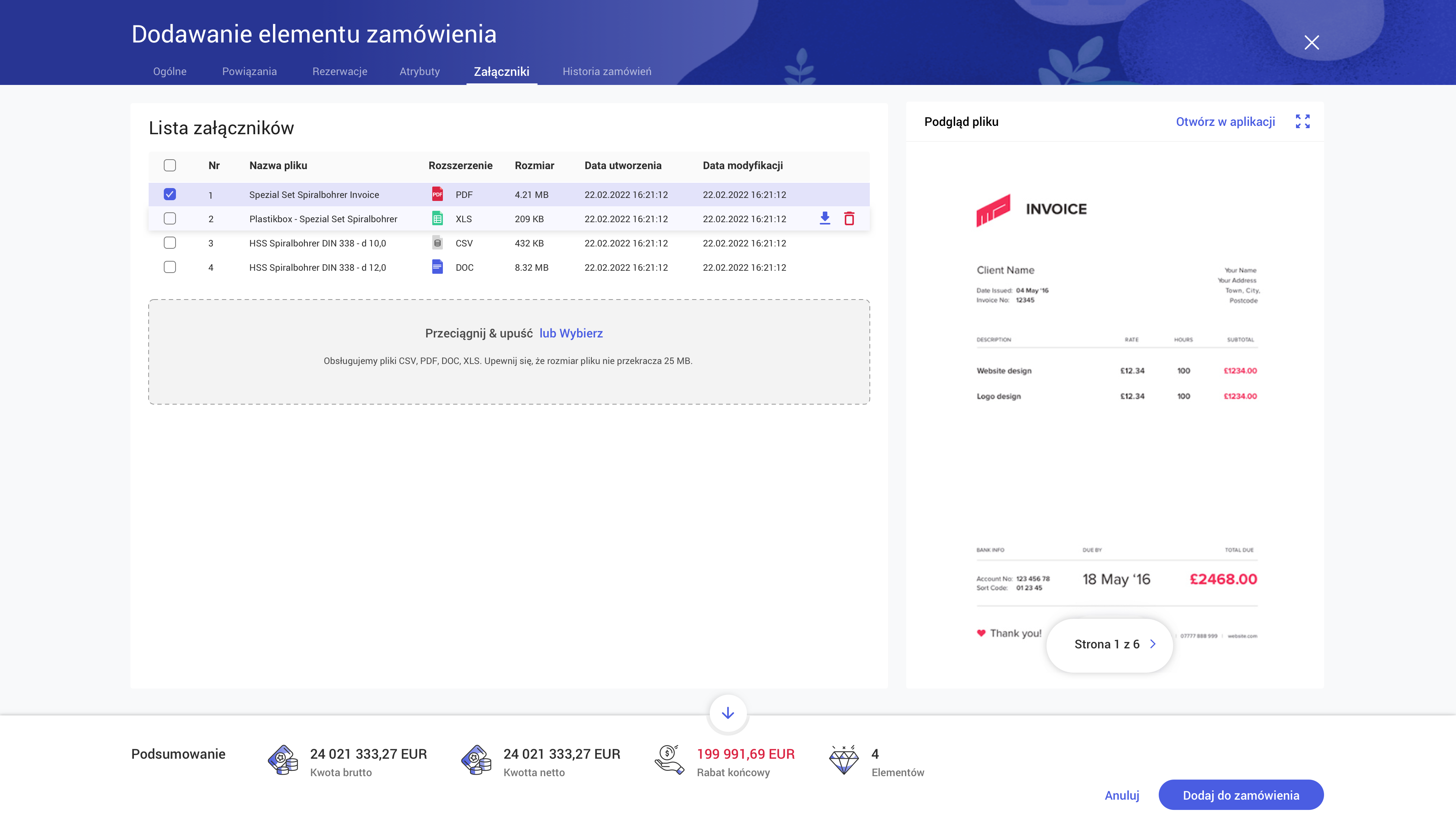Click the gross amount money icon

click(x=282, y=760)
